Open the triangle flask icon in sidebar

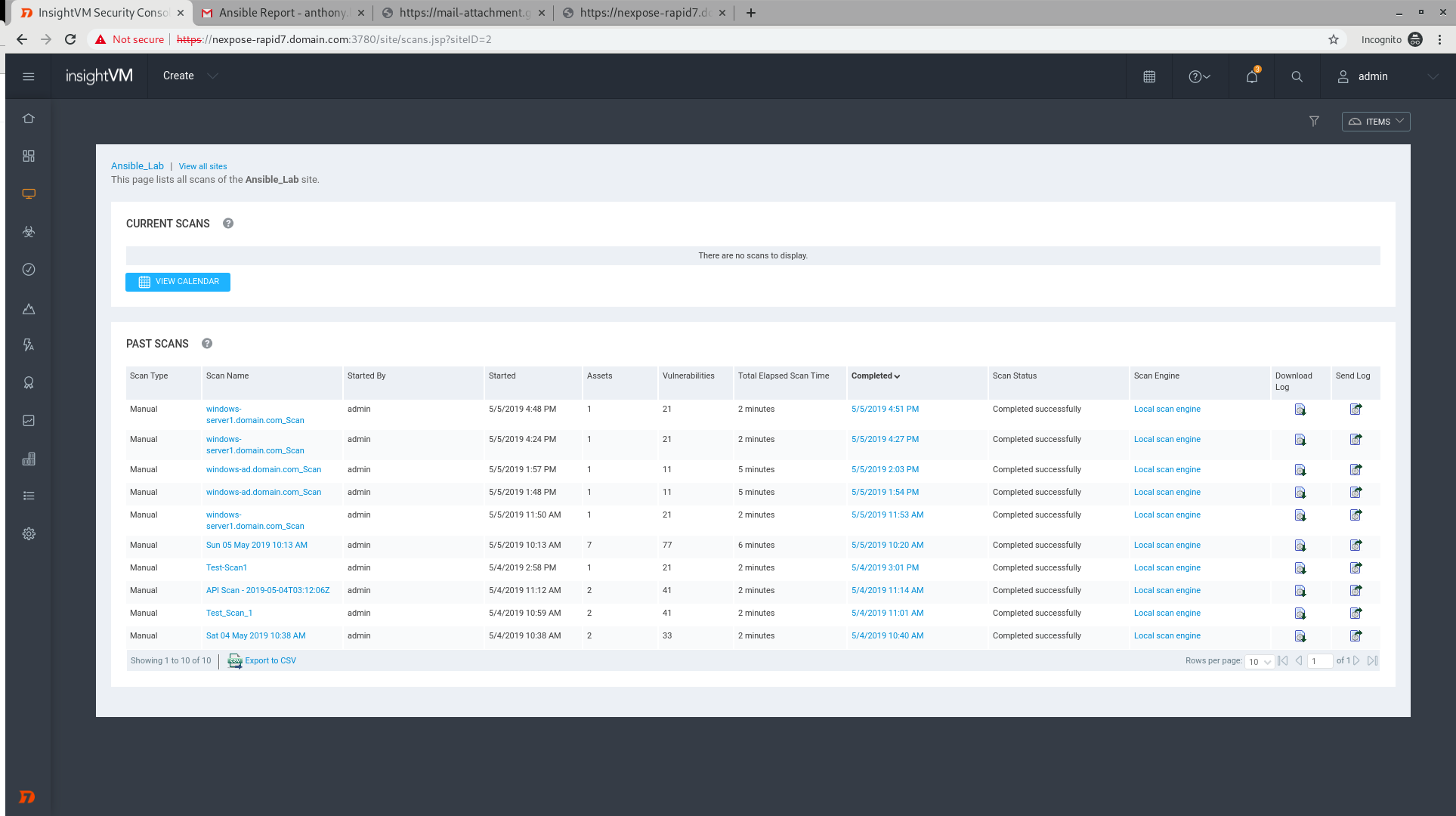pyautogui.click(x=29, y=308)
